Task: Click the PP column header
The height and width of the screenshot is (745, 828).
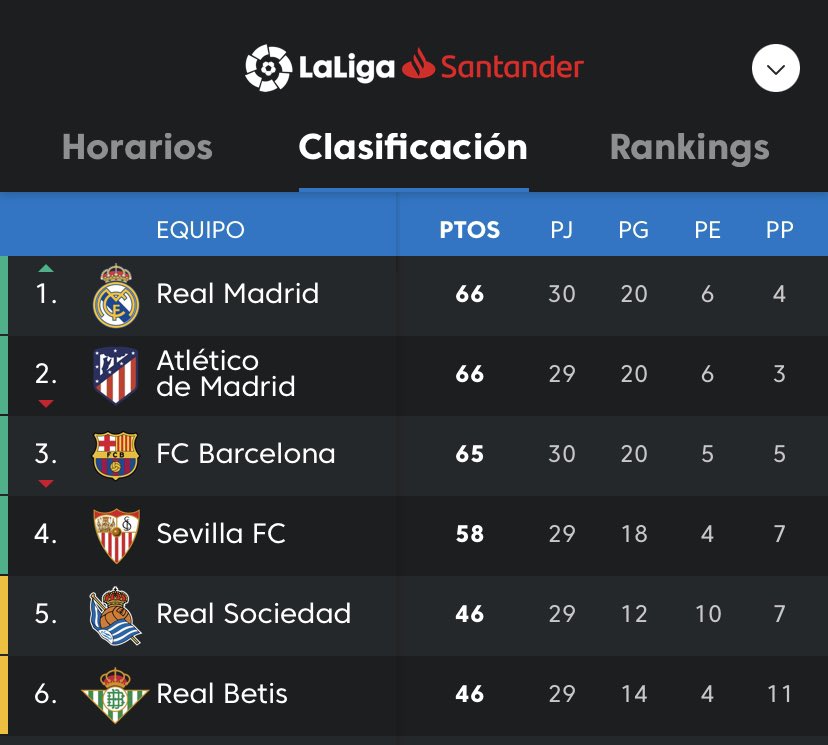Action: (779, 230)
